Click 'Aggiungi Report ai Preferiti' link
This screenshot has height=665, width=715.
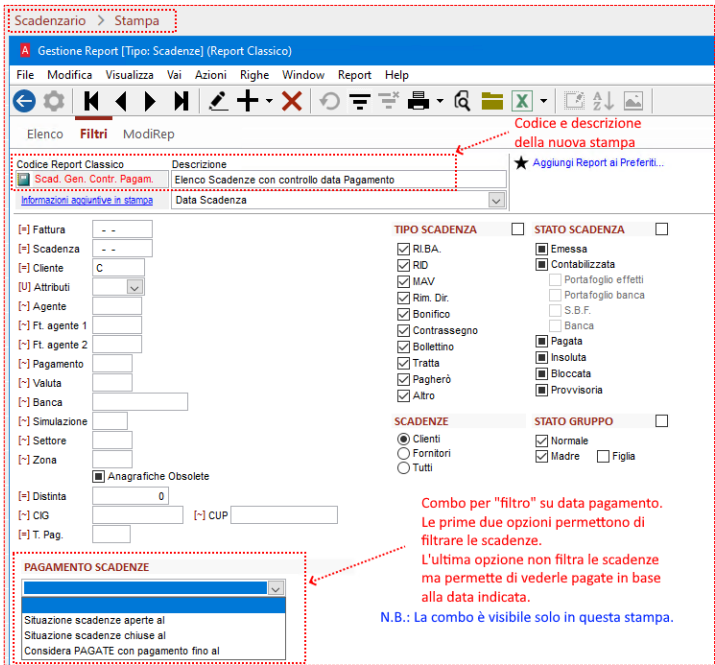click(x=598, y=163)
